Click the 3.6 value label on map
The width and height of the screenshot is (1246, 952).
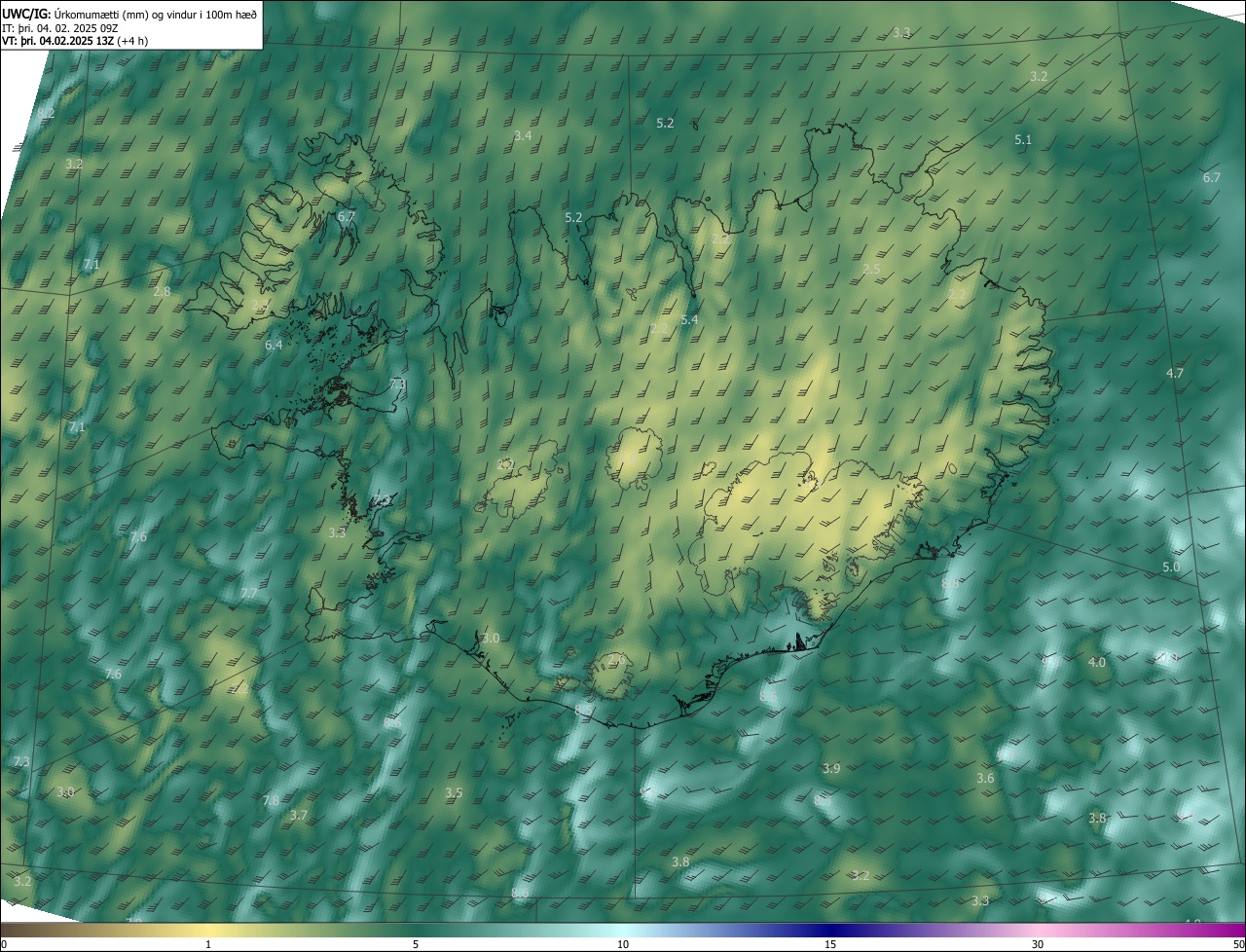click(985, 779)
